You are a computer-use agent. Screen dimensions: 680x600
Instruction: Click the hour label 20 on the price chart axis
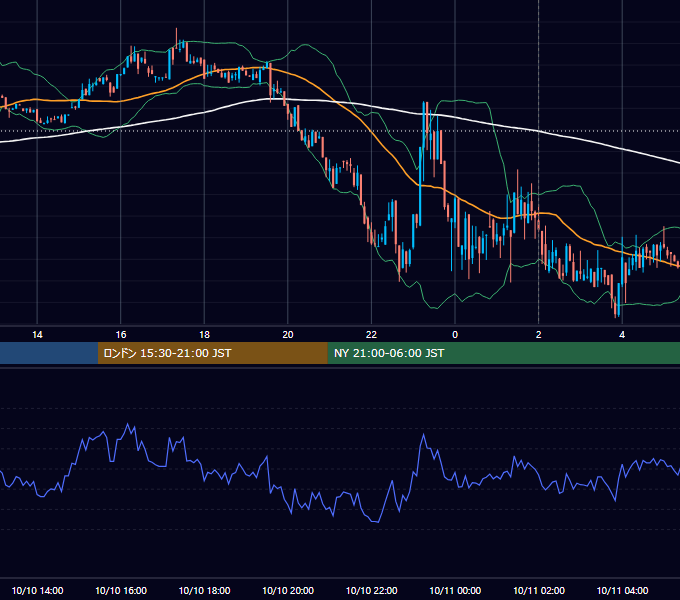[288, 335]
